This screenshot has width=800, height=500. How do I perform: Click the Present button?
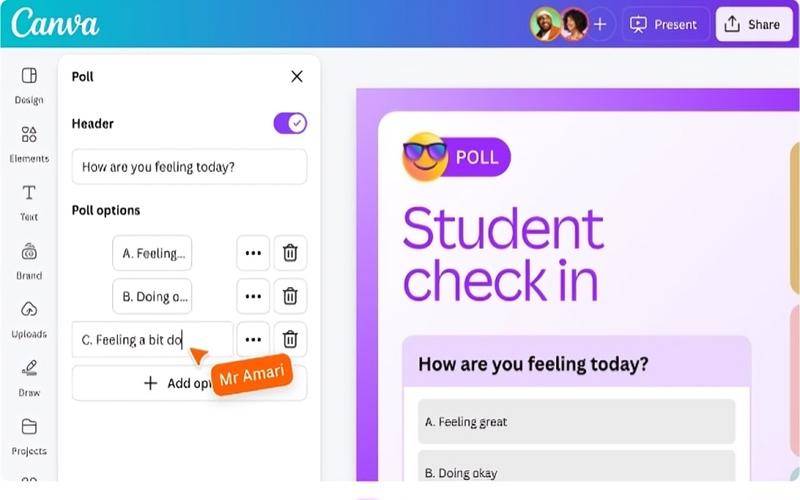pyautogui.click(x=664, y=24)
